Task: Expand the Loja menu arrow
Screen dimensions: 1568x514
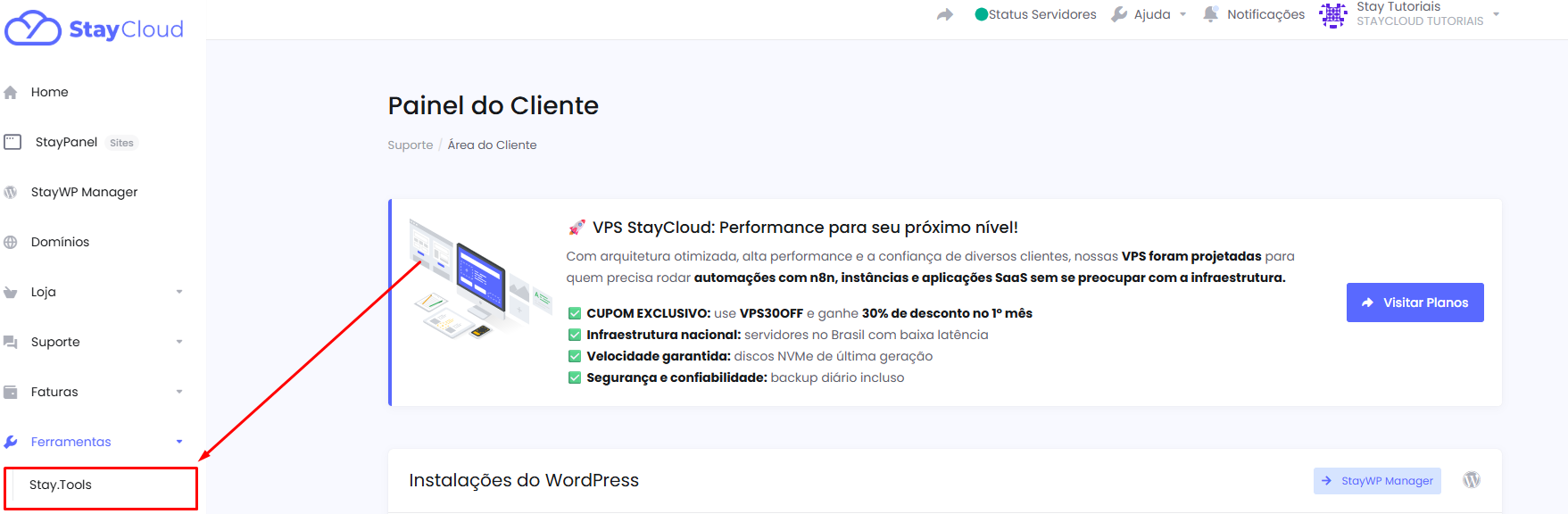Action: 178,292
